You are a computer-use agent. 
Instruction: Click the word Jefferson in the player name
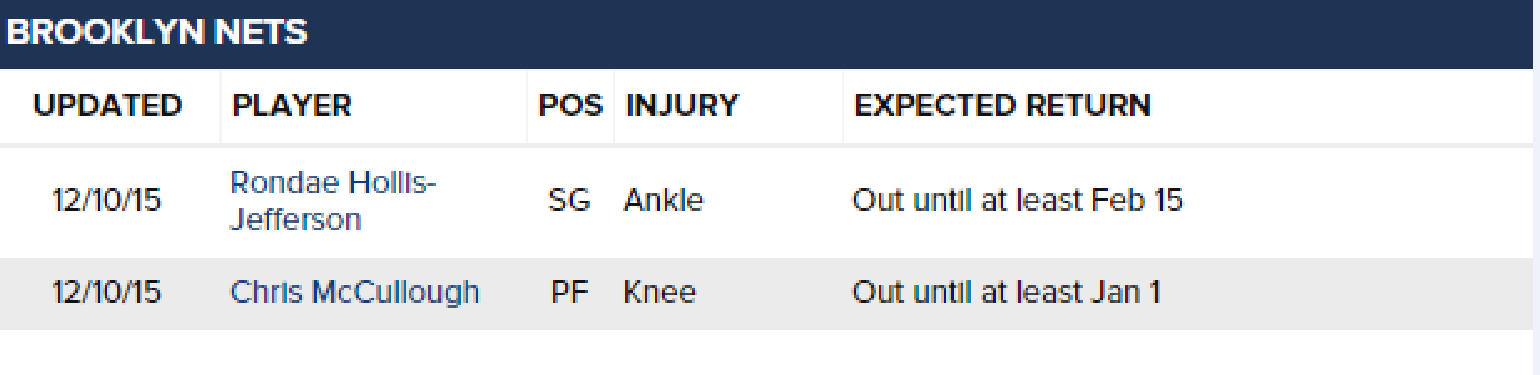point(296,219)
